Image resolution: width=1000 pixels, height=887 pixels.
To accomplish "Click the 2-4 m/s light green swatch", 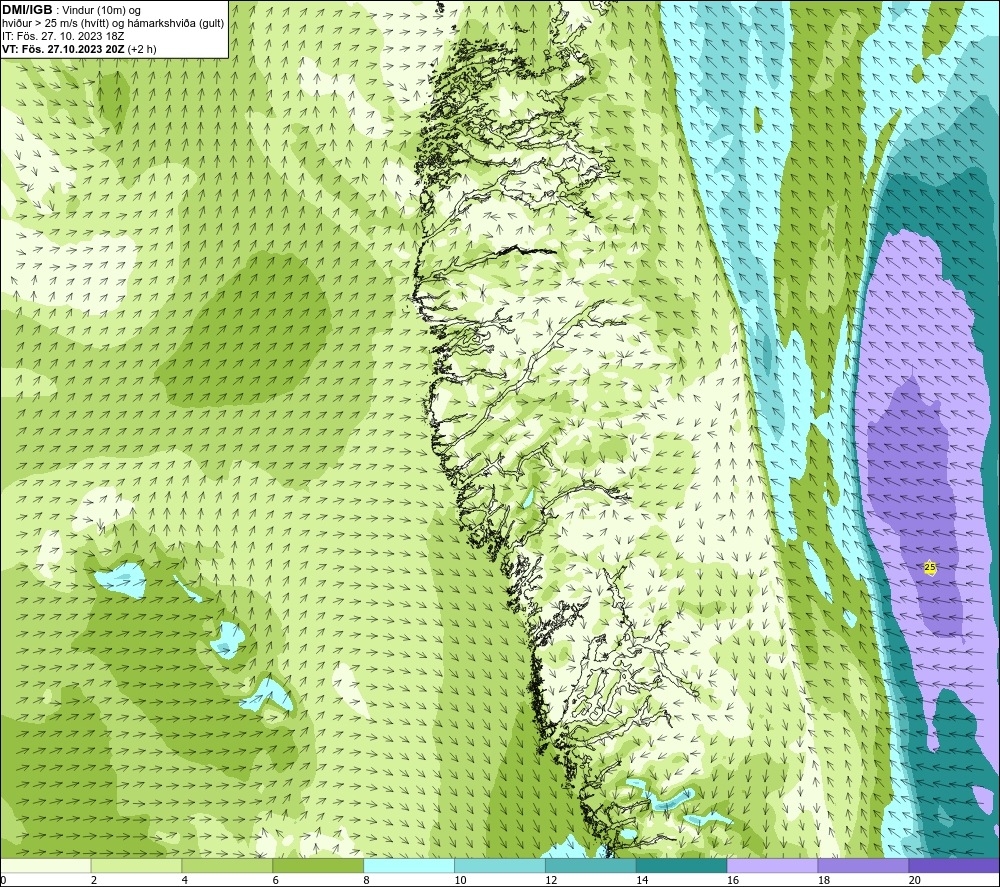I will pos(136,865).
